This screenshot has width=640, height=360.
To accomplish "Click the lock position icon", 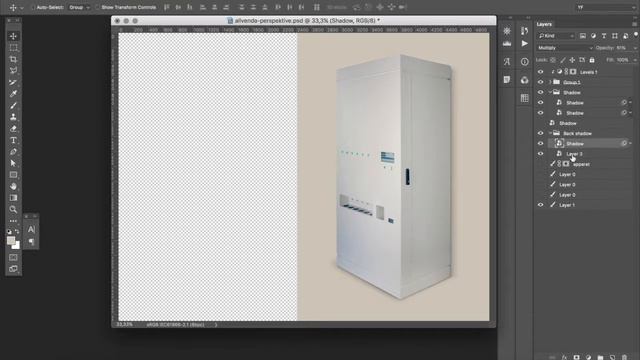I will coord(572,60).
